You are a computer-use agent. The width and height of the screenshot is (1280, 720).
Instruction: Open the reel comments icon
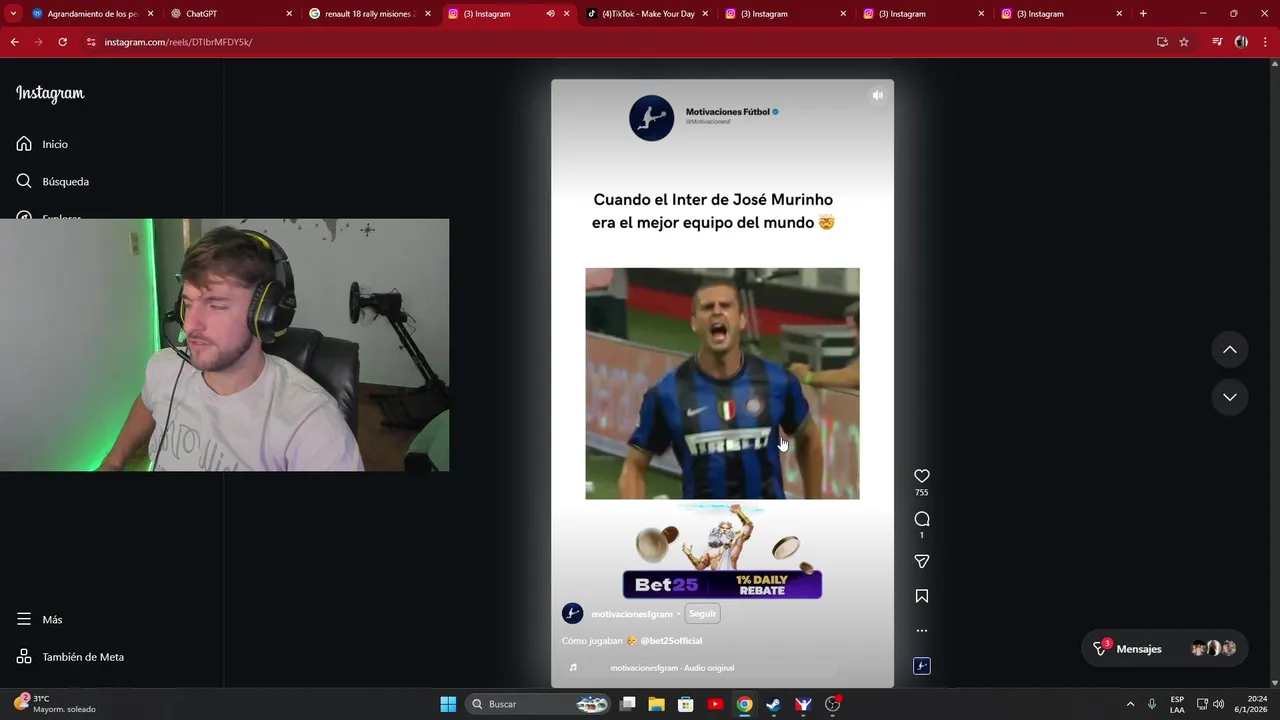(922, 519)
